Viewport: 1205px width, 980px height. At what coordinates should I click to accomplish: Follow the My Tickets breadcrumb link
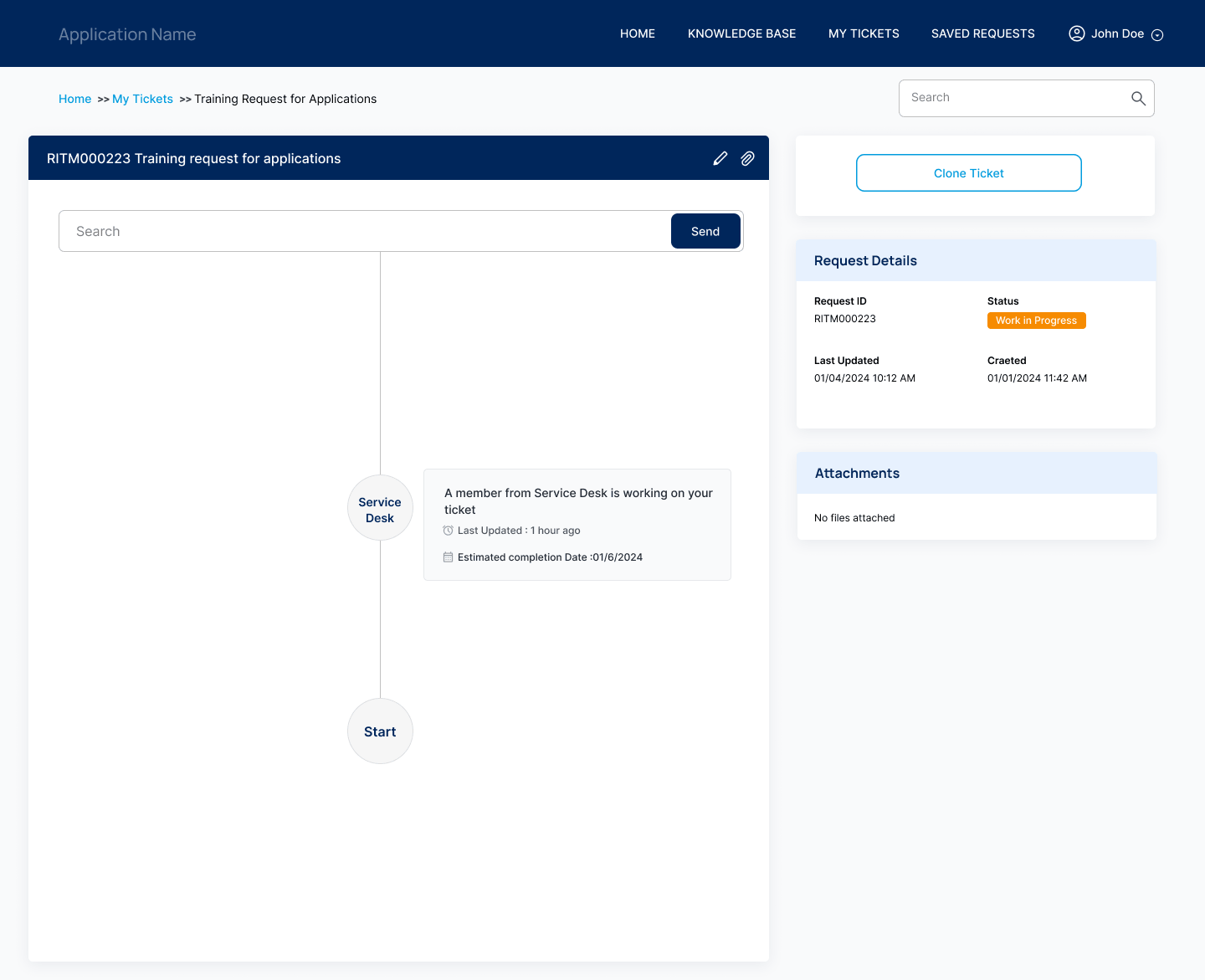pos(142,99)
